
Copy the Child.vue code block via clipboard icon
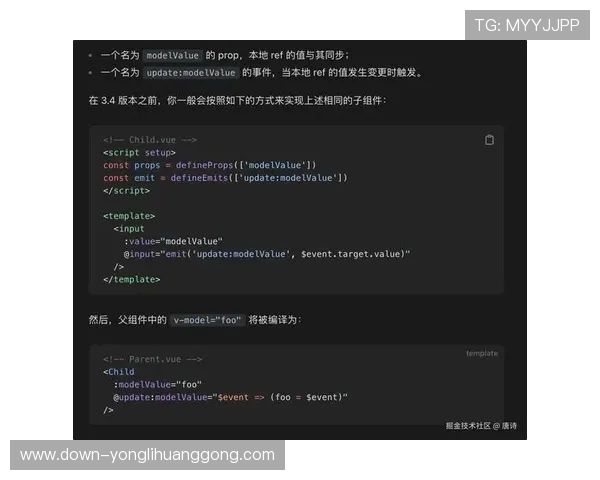[x=489, y=140]
